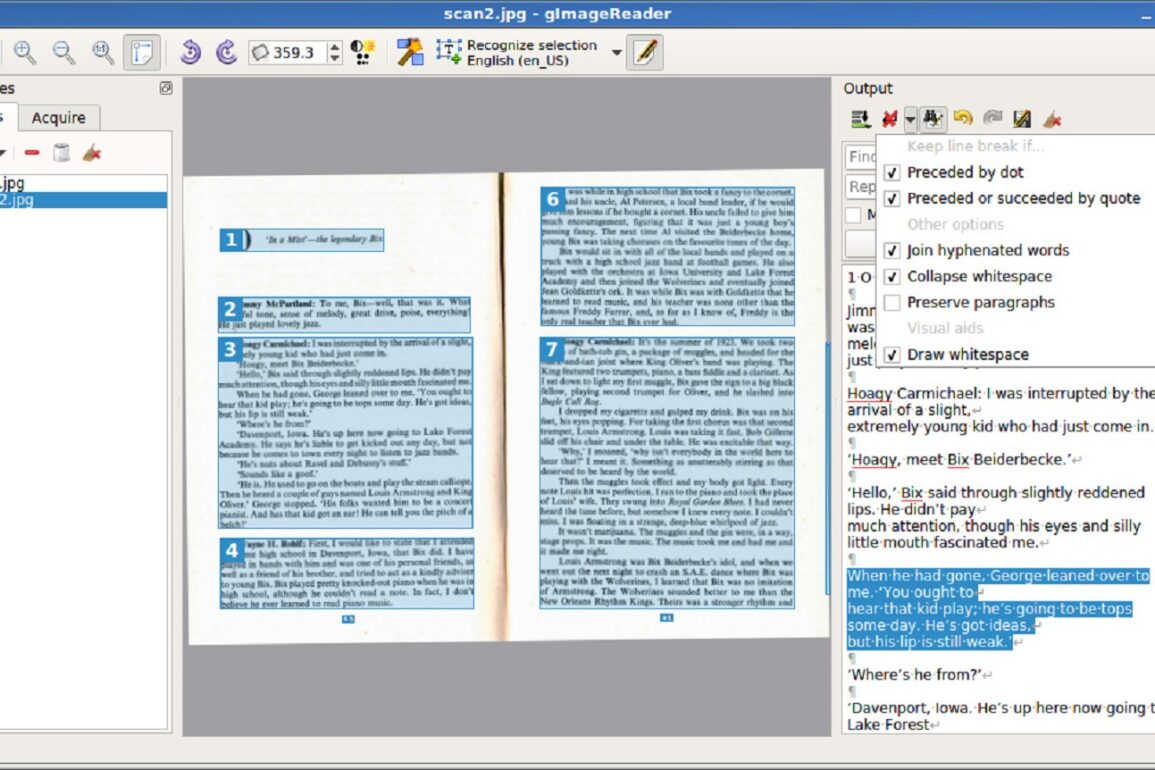Click the zoom out magnifier icon
Viewport: 1155px width, 770px height.
64,53
